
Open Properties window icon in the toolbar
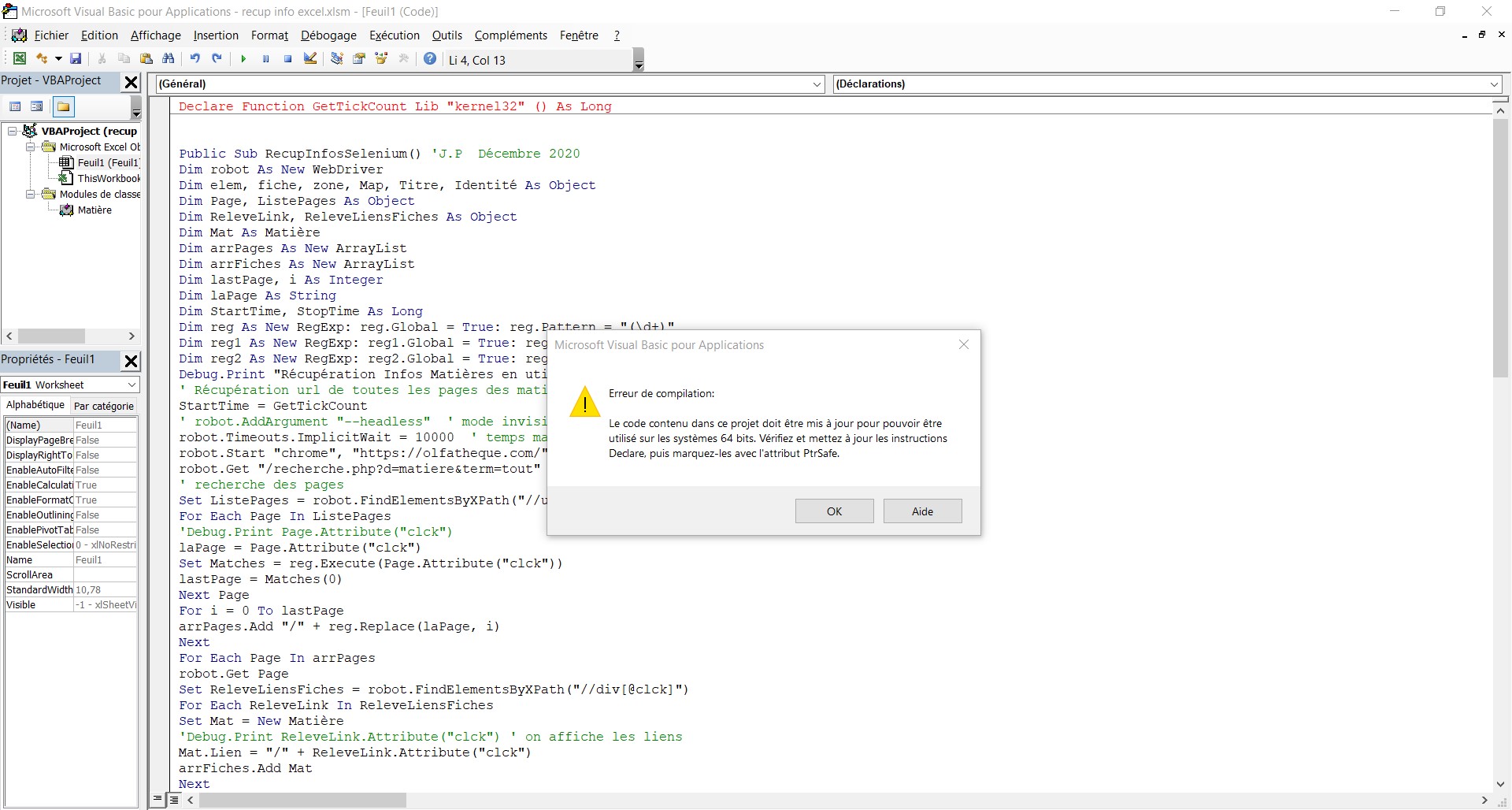tap(359, 59)
